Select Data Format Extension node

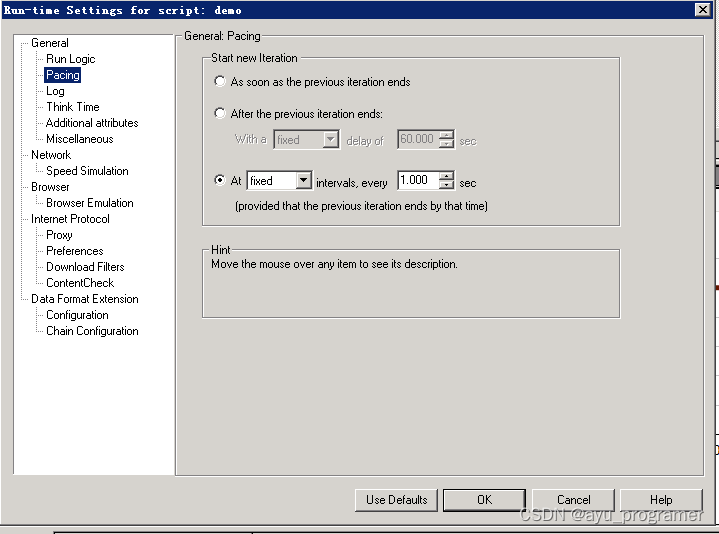click(x=85, y=299)
